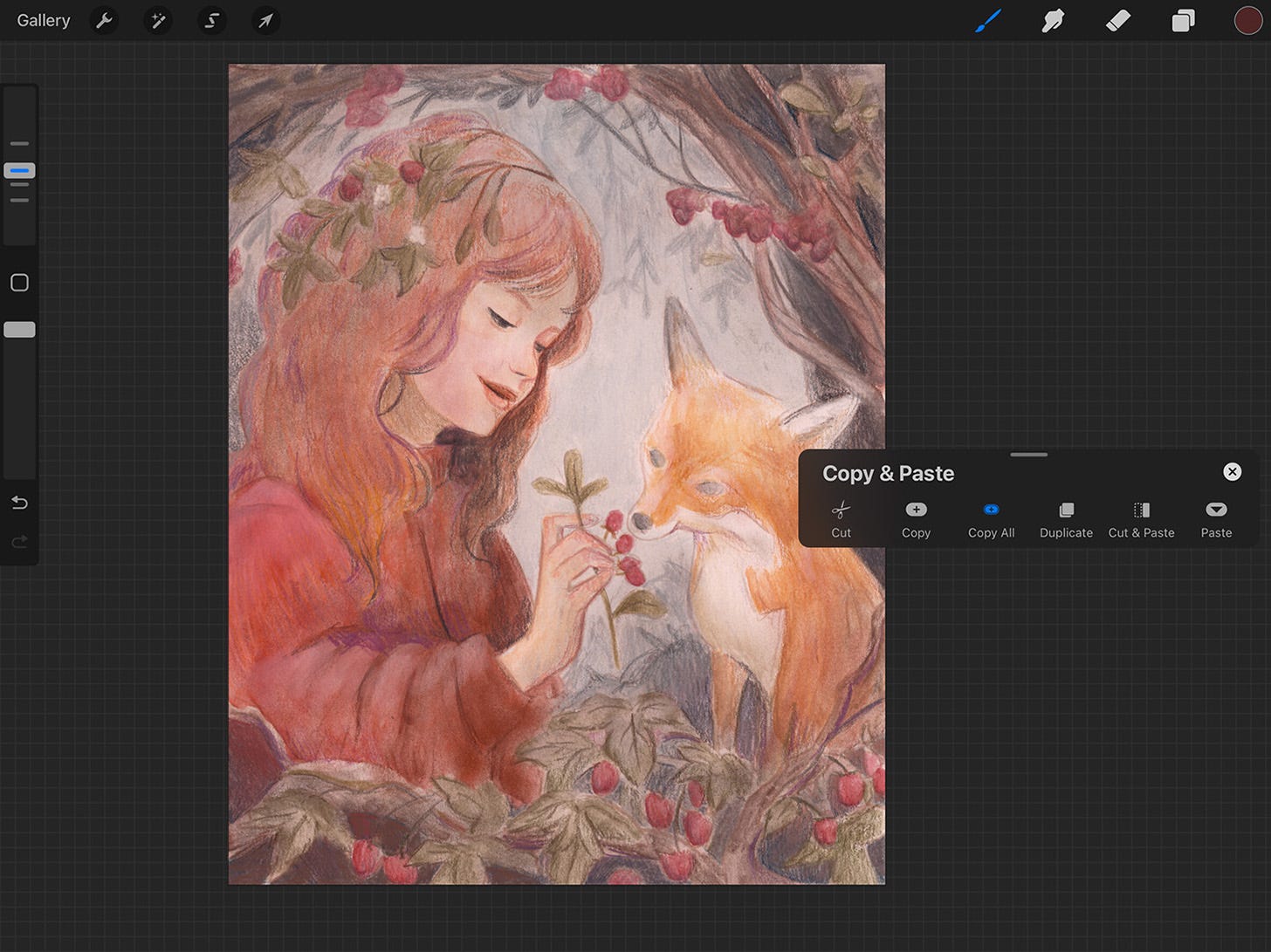Select the Smudge tool
This screenshot has width=1271, height=952.
click(x=1053, y=20)
